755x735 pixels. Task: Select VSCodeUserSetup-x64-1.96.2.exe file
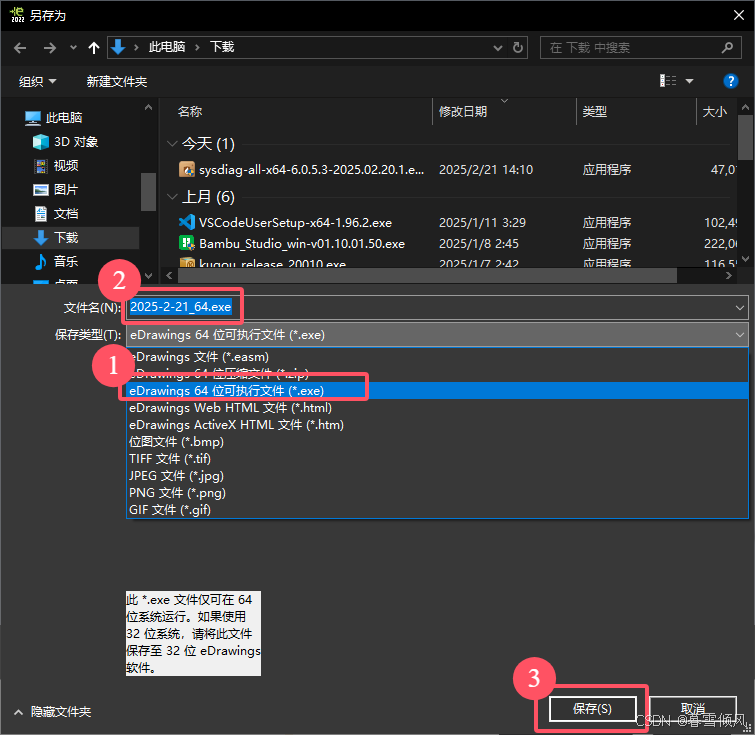click(x=295, y=223)
